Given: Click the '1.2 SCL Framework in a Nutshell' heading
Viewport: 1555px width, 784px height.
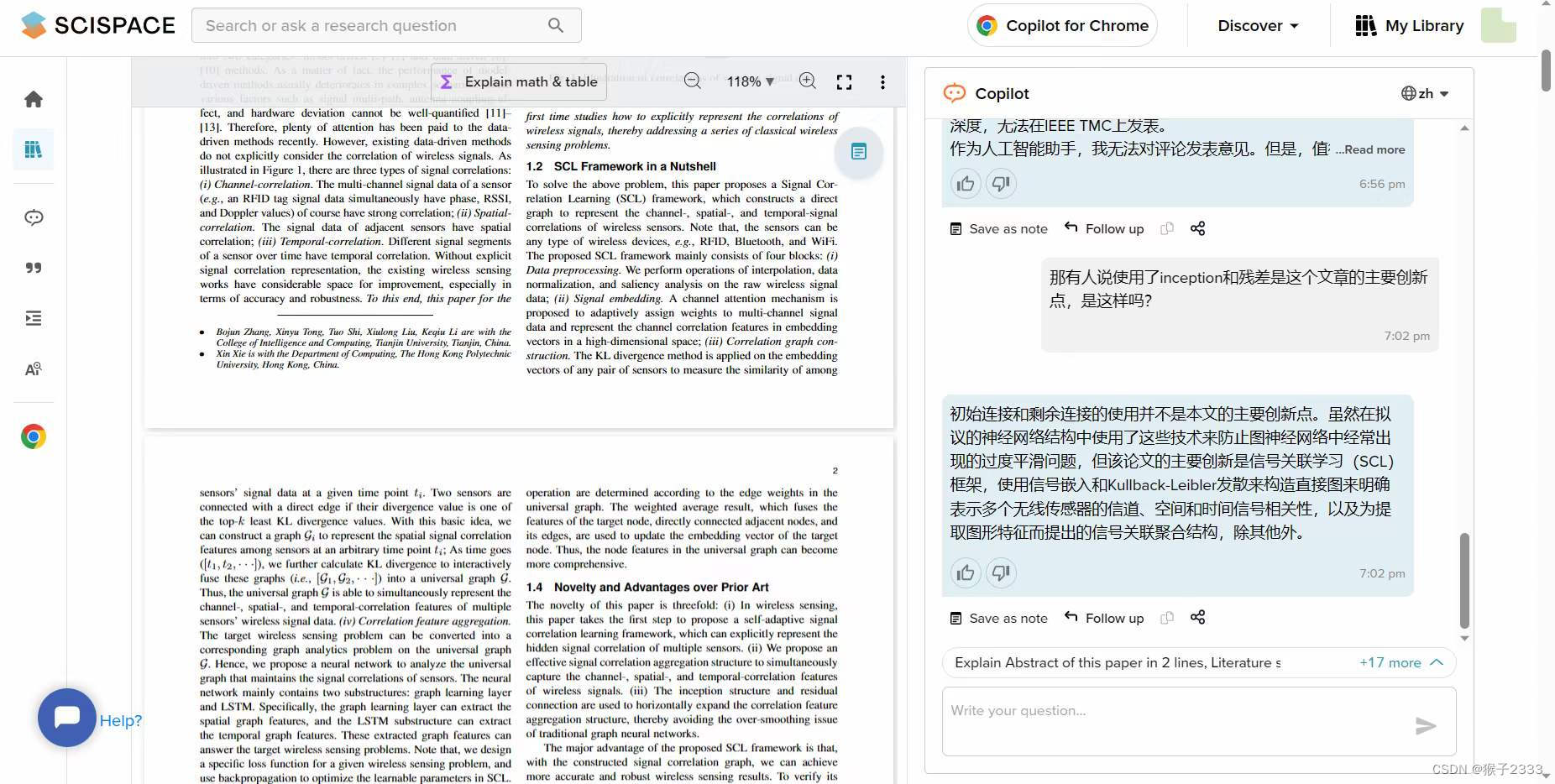Looking at the screenshot, I should (621, 166).
